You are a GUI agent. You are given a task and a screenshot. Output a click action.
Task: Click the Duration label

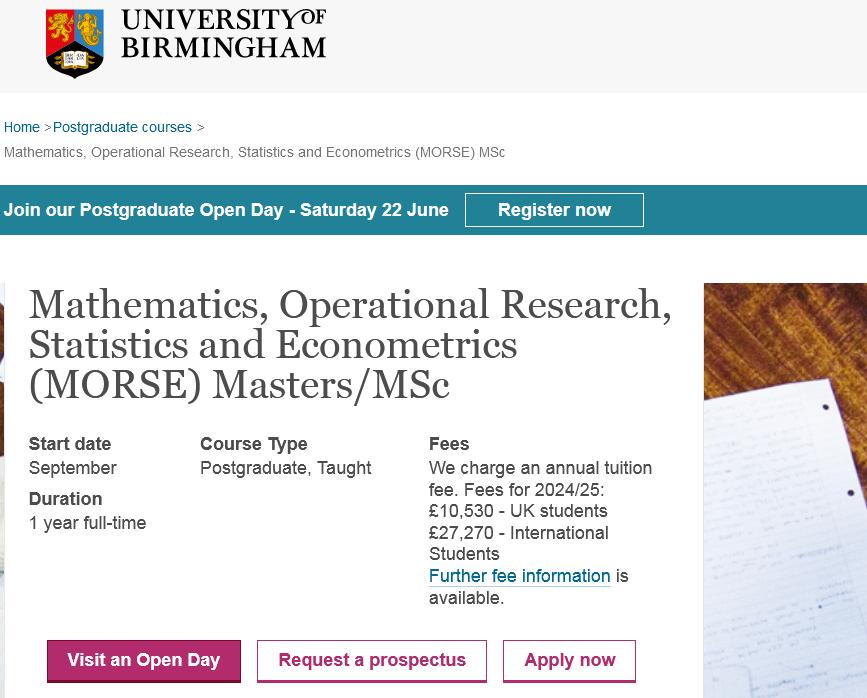point(65,499)
